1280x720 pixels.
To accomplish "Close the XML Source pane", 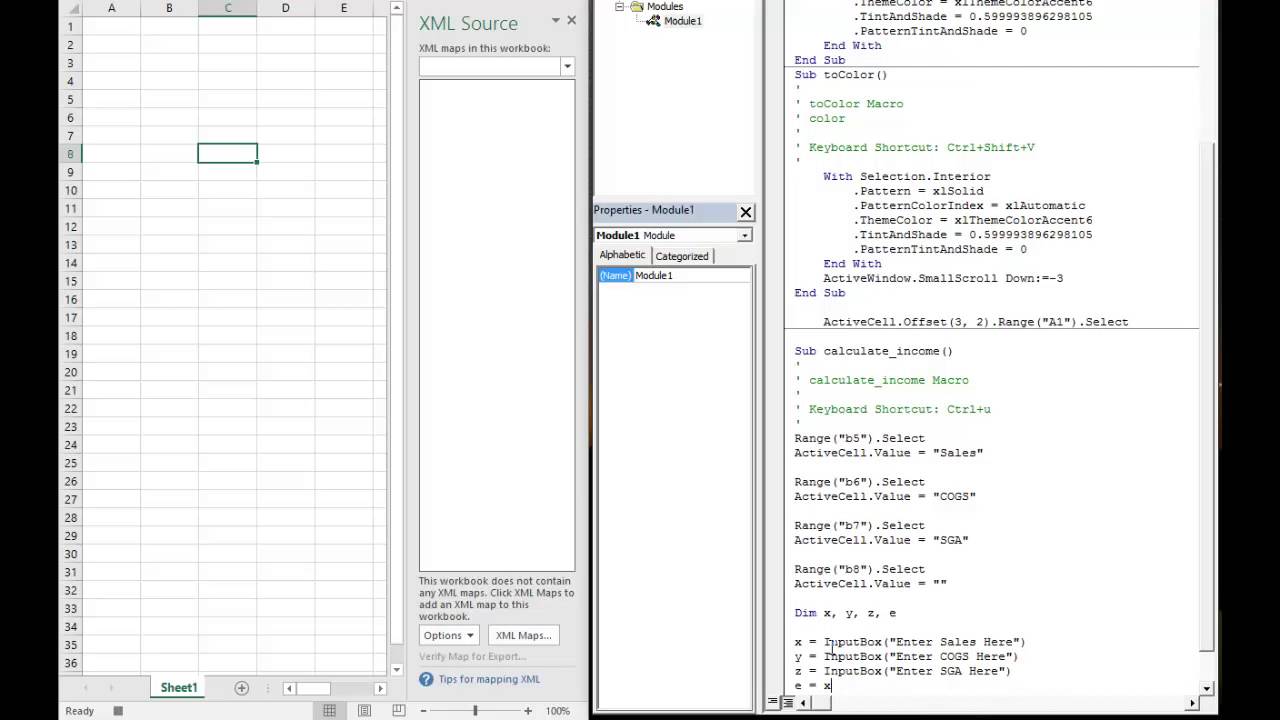I will point(571,20).
